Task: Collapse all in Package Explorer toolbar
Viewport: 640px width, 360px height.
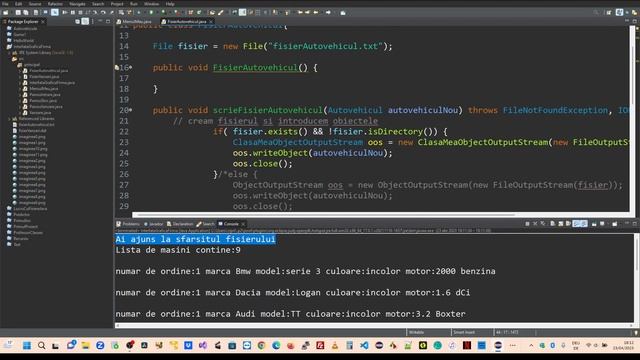Action: 77,21
